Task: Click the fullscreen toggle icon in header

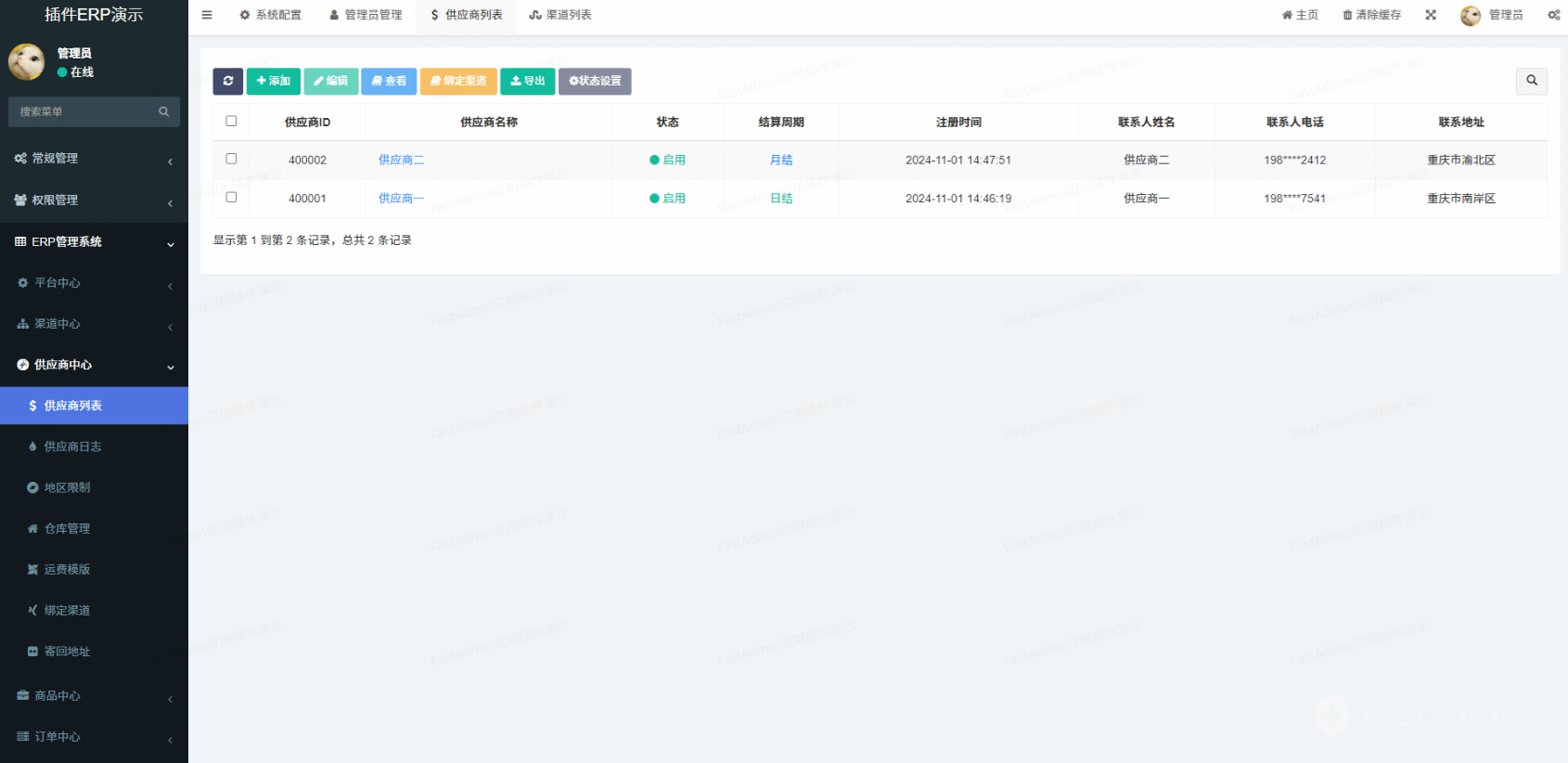Action: coord(1431,15)
